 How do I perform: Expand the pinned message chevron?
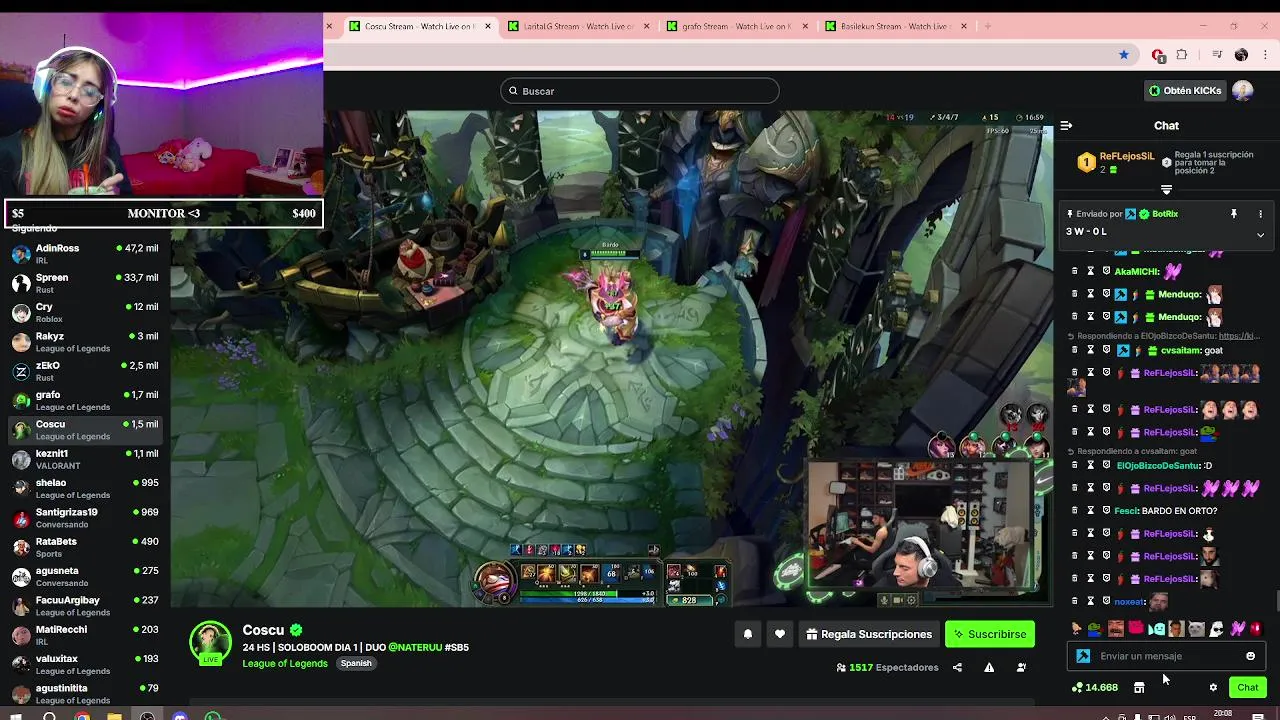(1260, 235)
